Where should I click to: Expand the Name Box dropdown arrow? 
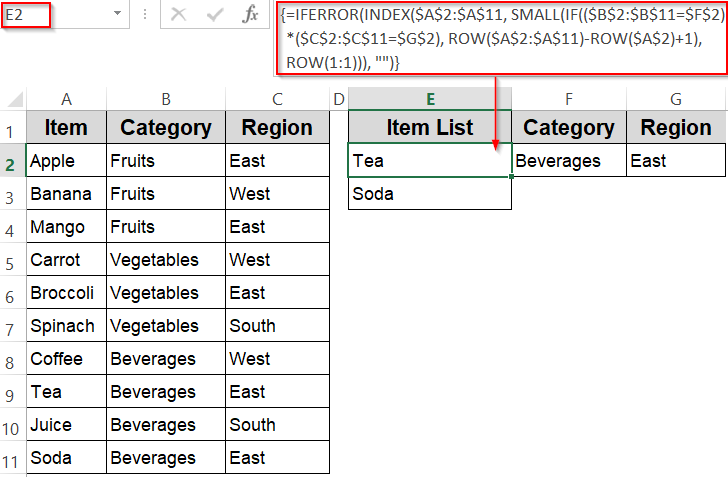118,15
